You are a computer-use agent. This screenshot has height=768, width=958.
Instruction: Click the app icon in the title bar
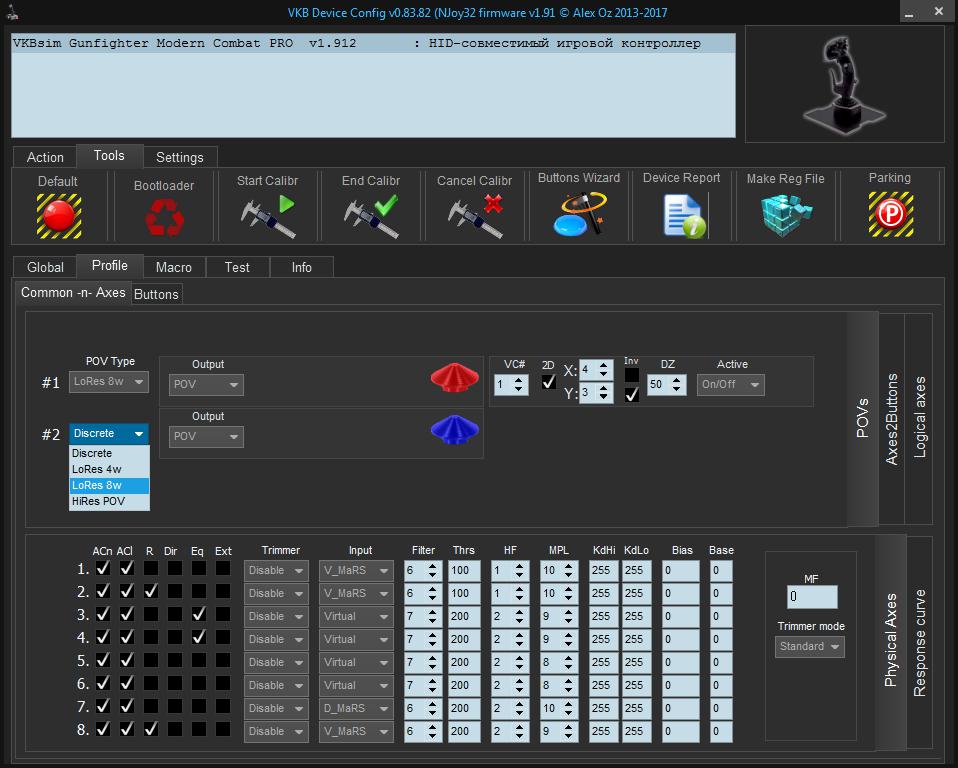click(x=13, y=11)
